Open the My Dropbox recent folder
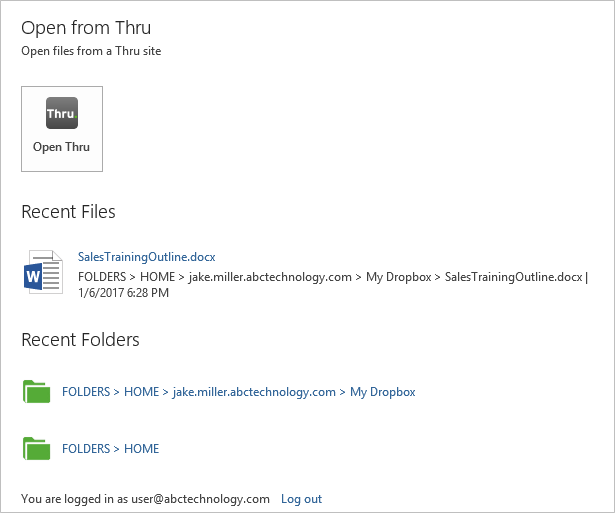 click(383, 392)
